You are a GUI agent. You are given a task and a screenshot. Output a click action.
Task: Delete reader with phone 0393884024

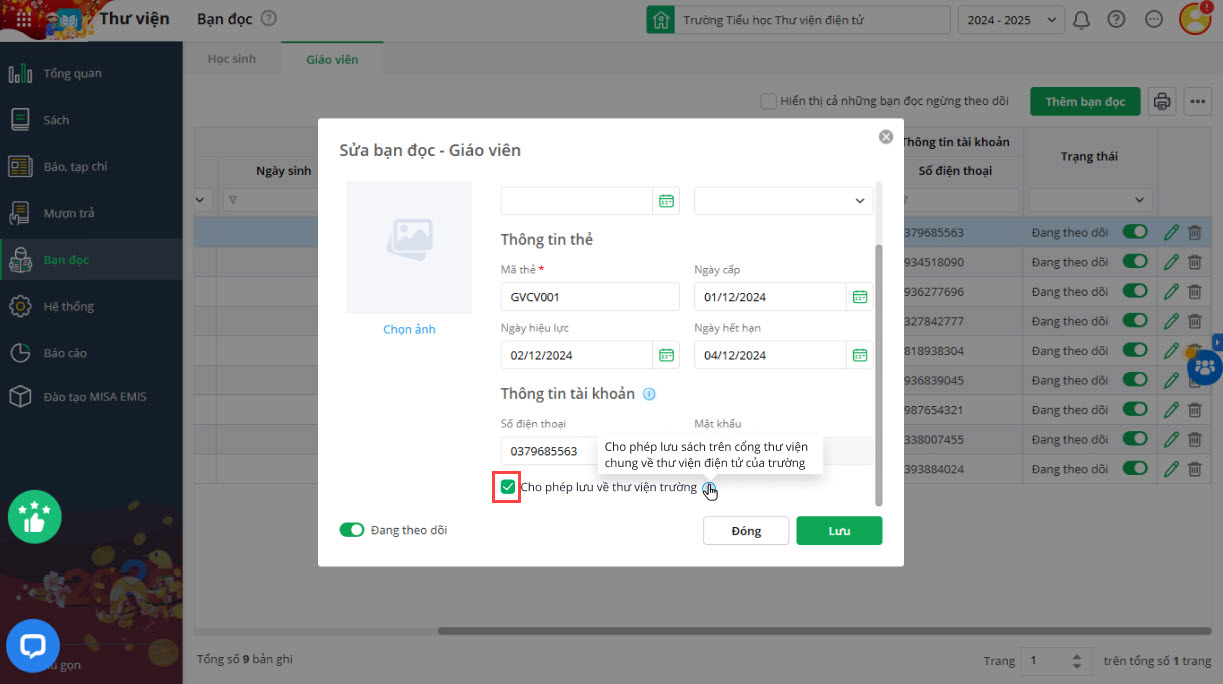[x=1194, y=469]
